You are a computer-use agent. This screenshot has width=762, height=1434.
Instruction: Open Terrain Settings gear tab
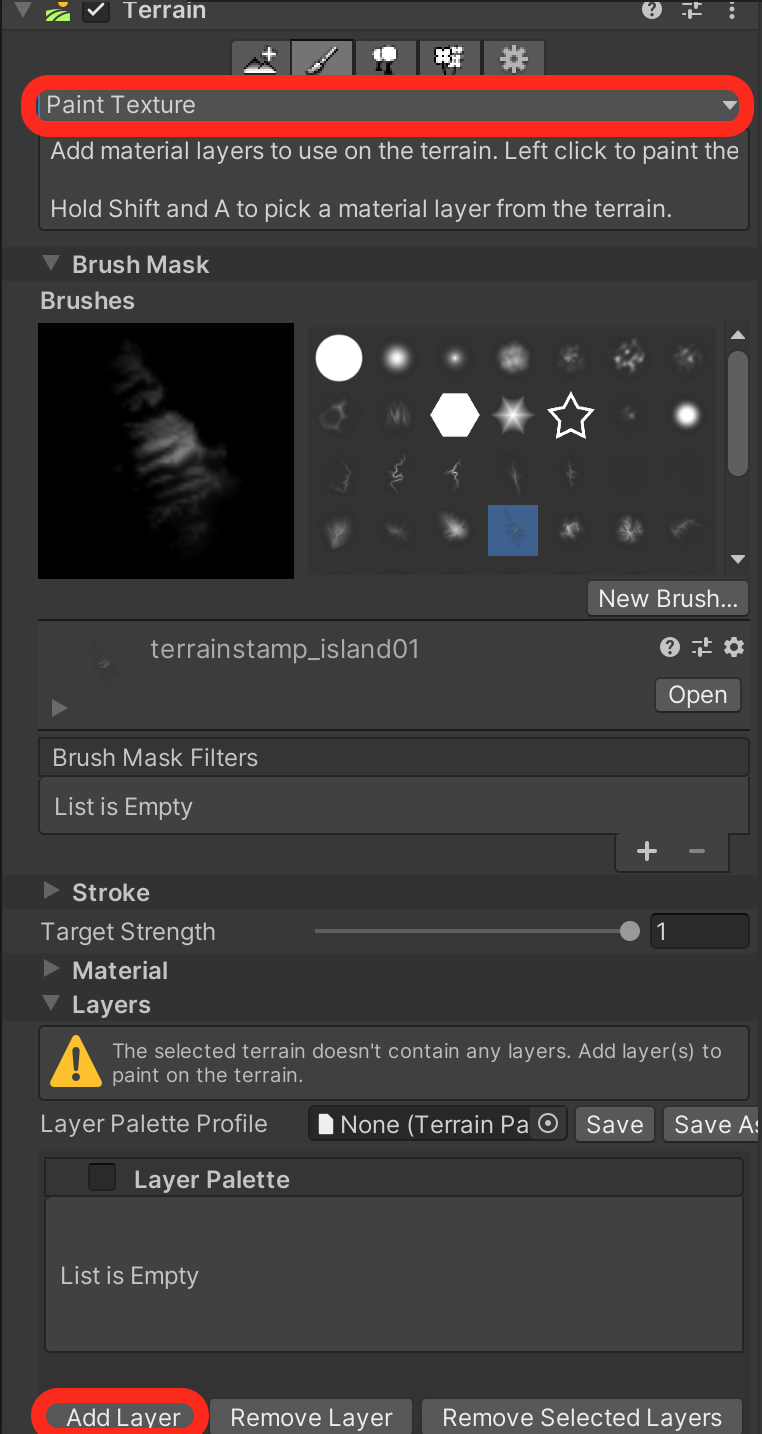point(513,59)
